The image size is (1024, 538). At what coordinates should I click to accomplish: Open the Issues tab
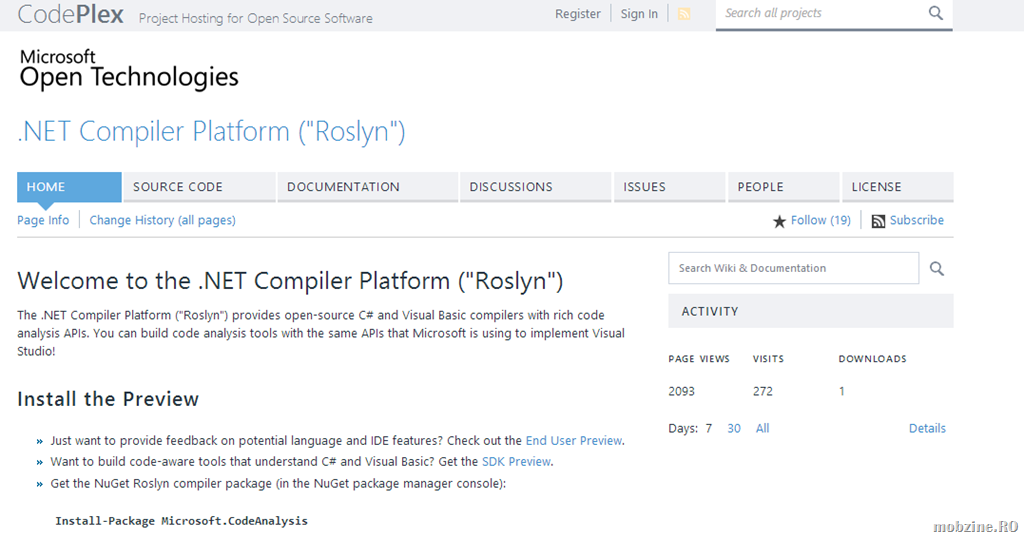[x=669, y=187]
